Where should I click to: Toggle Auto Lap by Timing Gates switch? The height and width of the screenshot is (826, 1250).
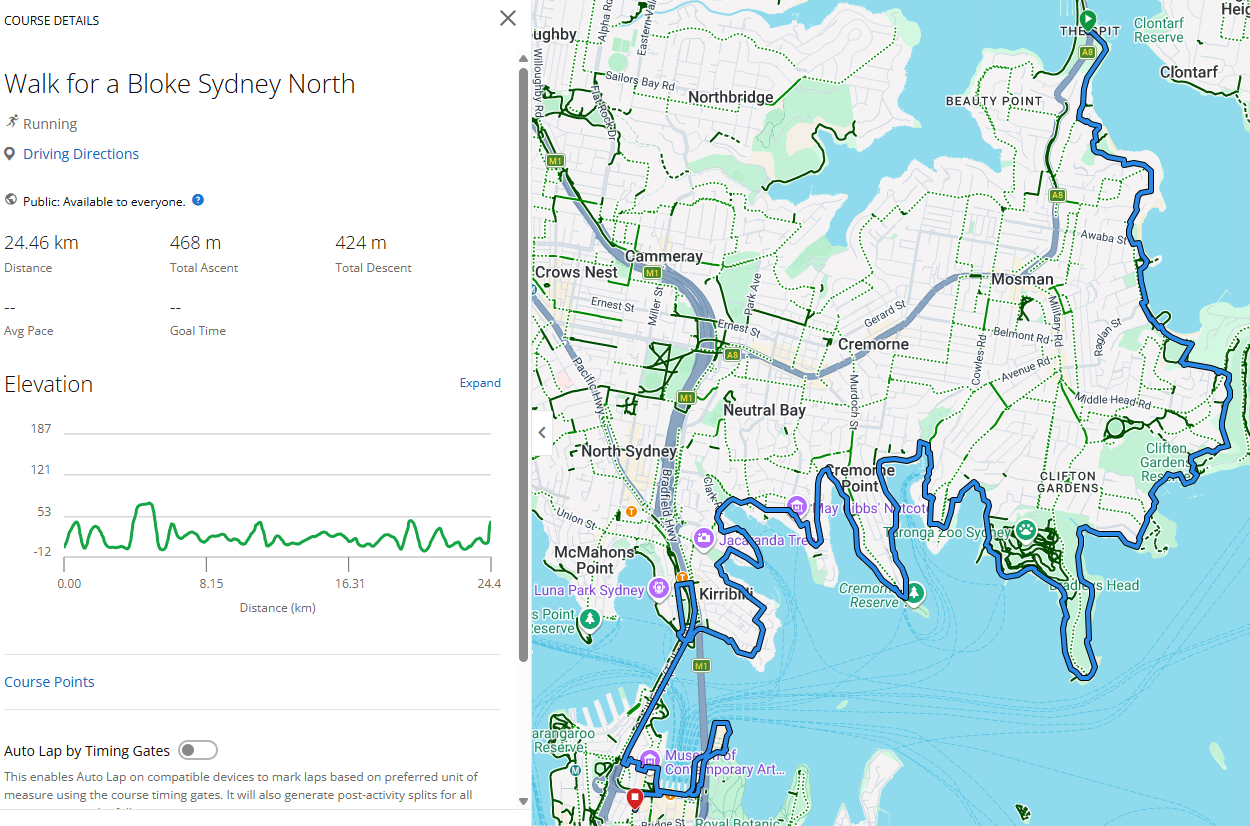click(x=197, y=751)
